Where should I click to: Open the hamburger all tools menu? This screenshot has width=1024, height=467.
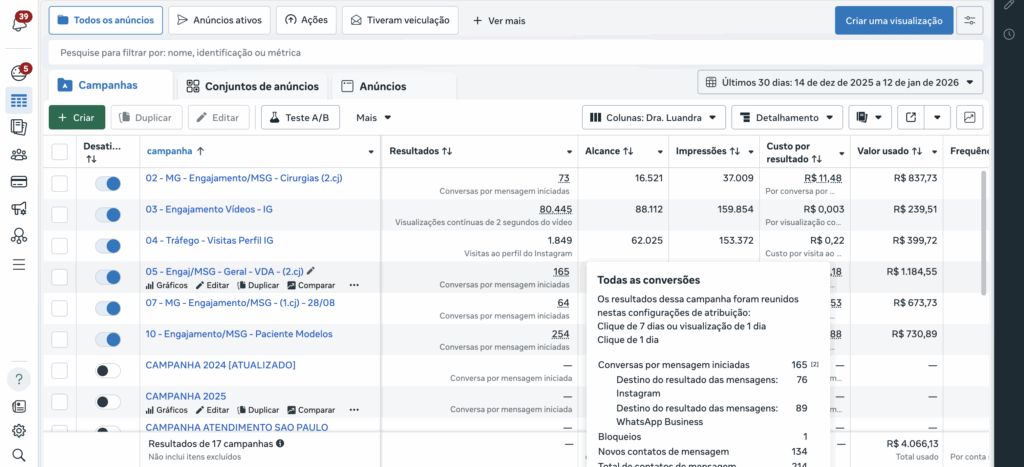[x=18, y=264]
